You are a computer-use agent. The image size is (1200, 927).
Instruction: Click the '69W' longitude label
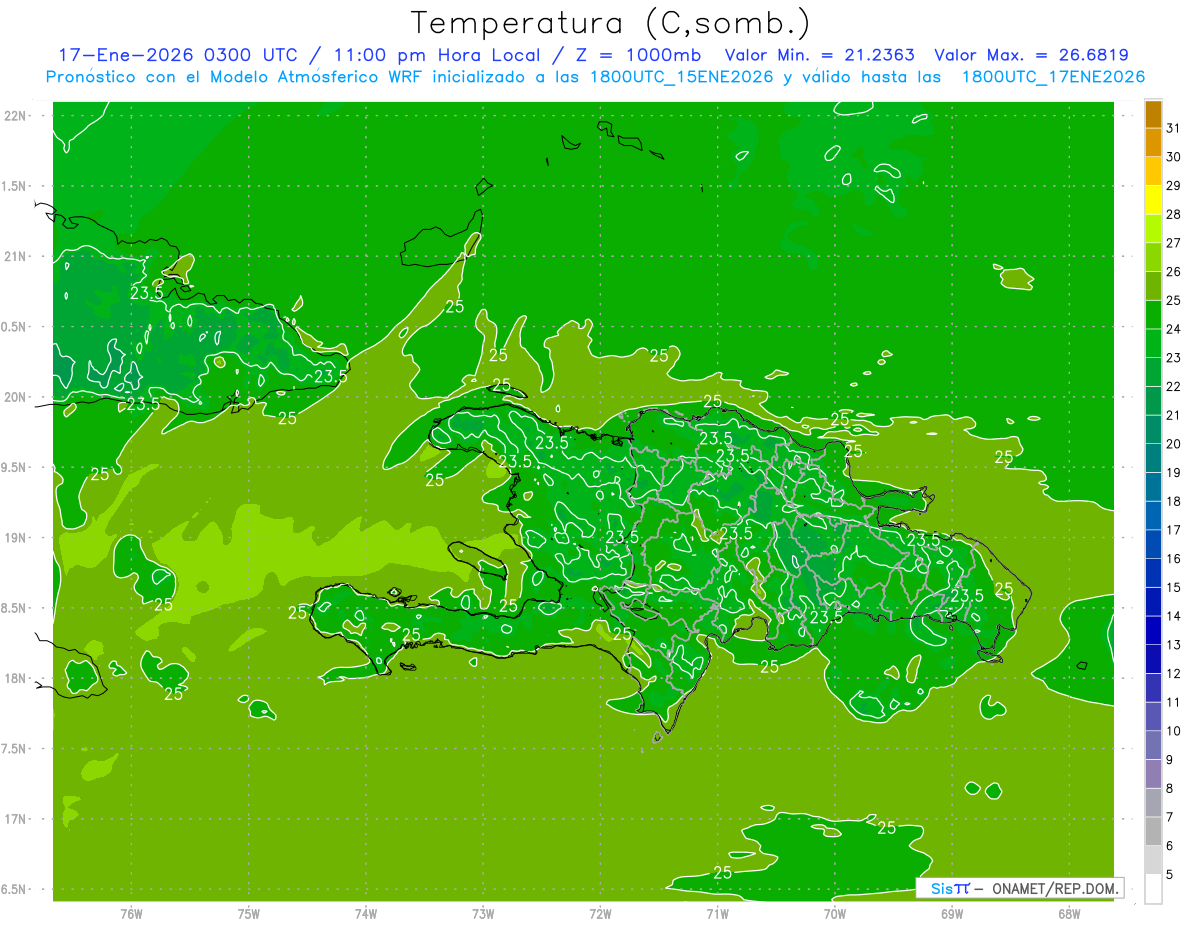click(x=952, y=913)
